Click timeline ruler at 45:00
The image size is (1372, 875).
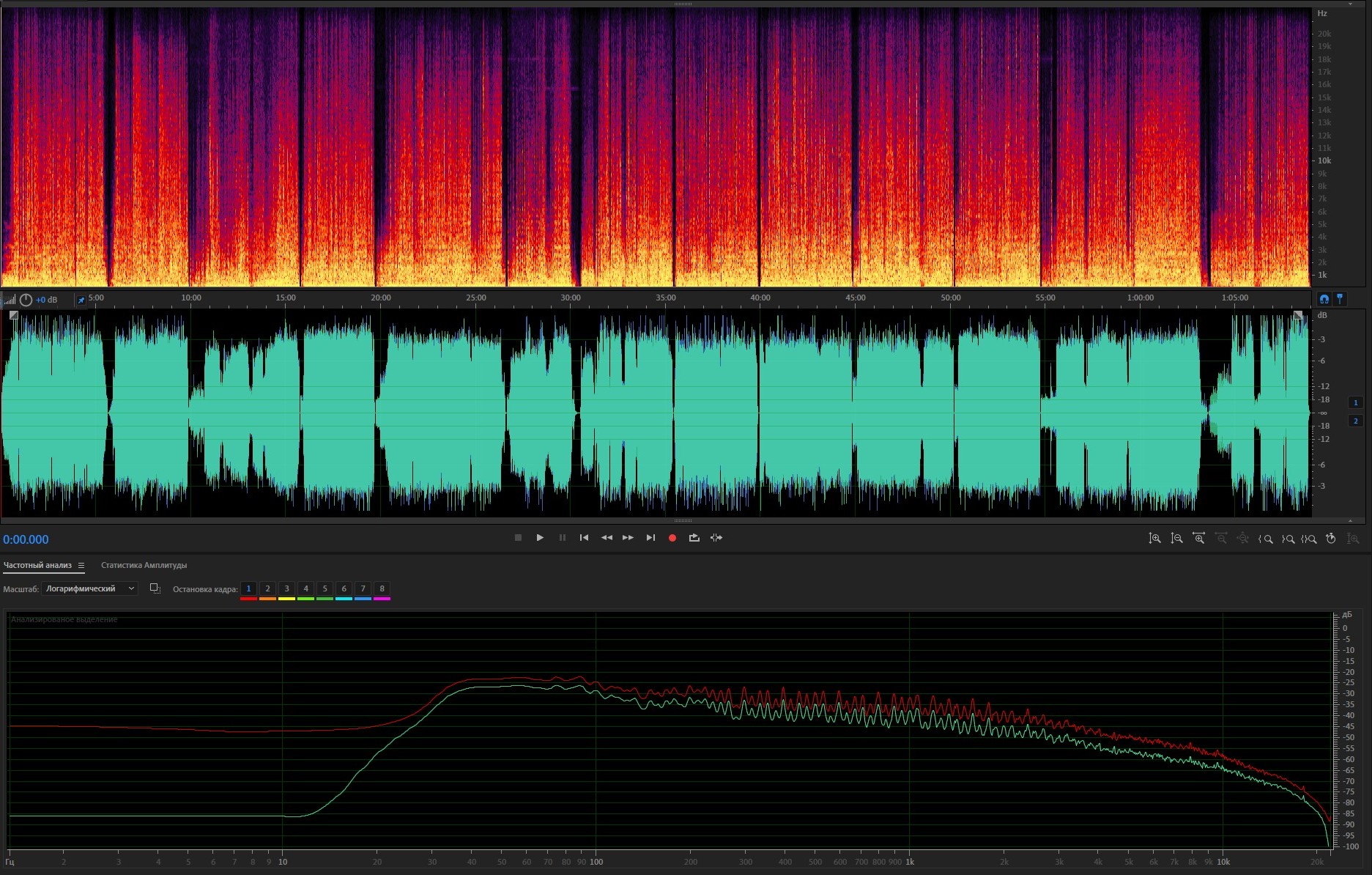856,298
